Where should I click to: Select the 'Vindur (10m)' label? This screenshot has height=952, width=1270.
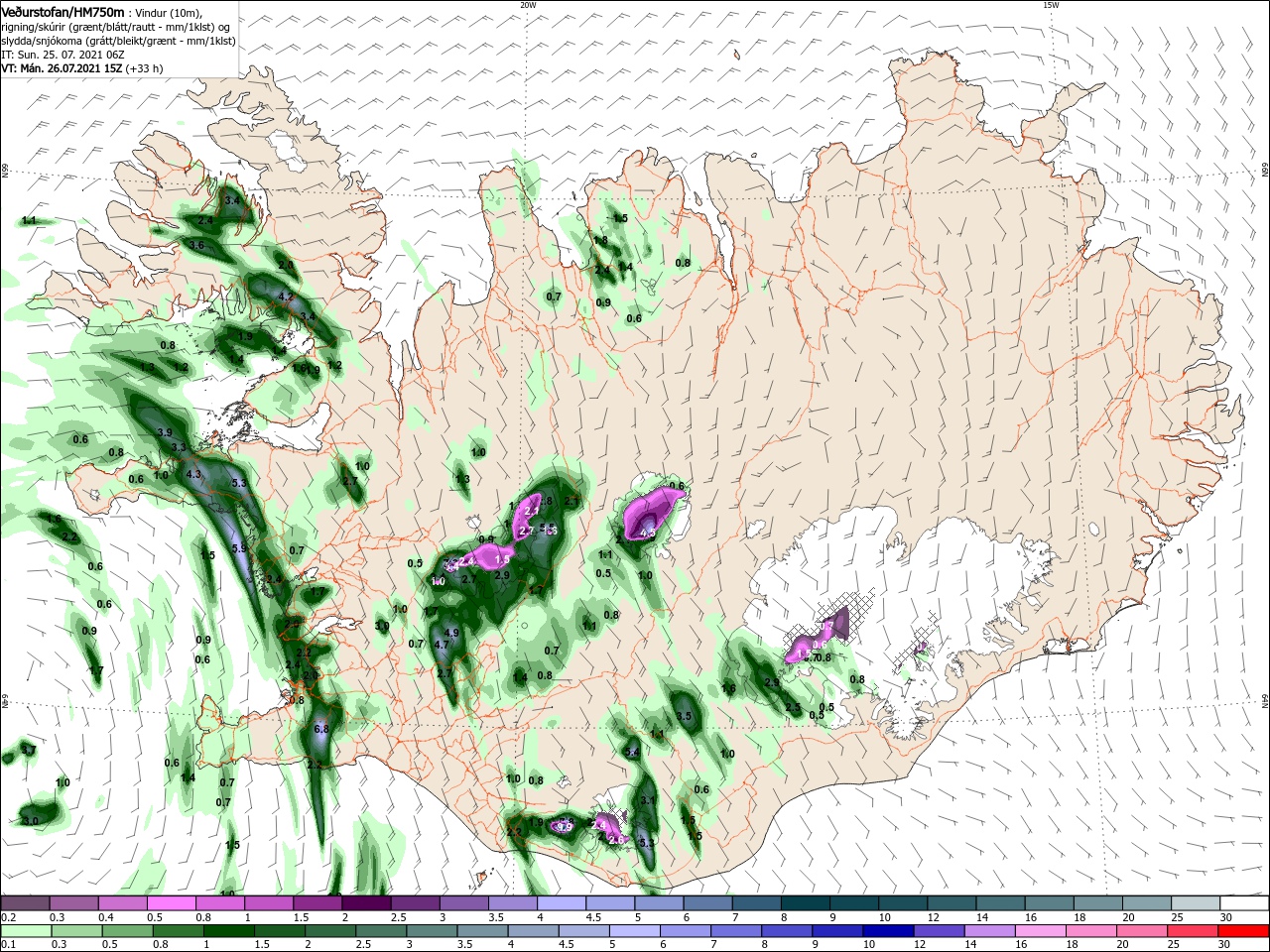(x=168, y=12)
